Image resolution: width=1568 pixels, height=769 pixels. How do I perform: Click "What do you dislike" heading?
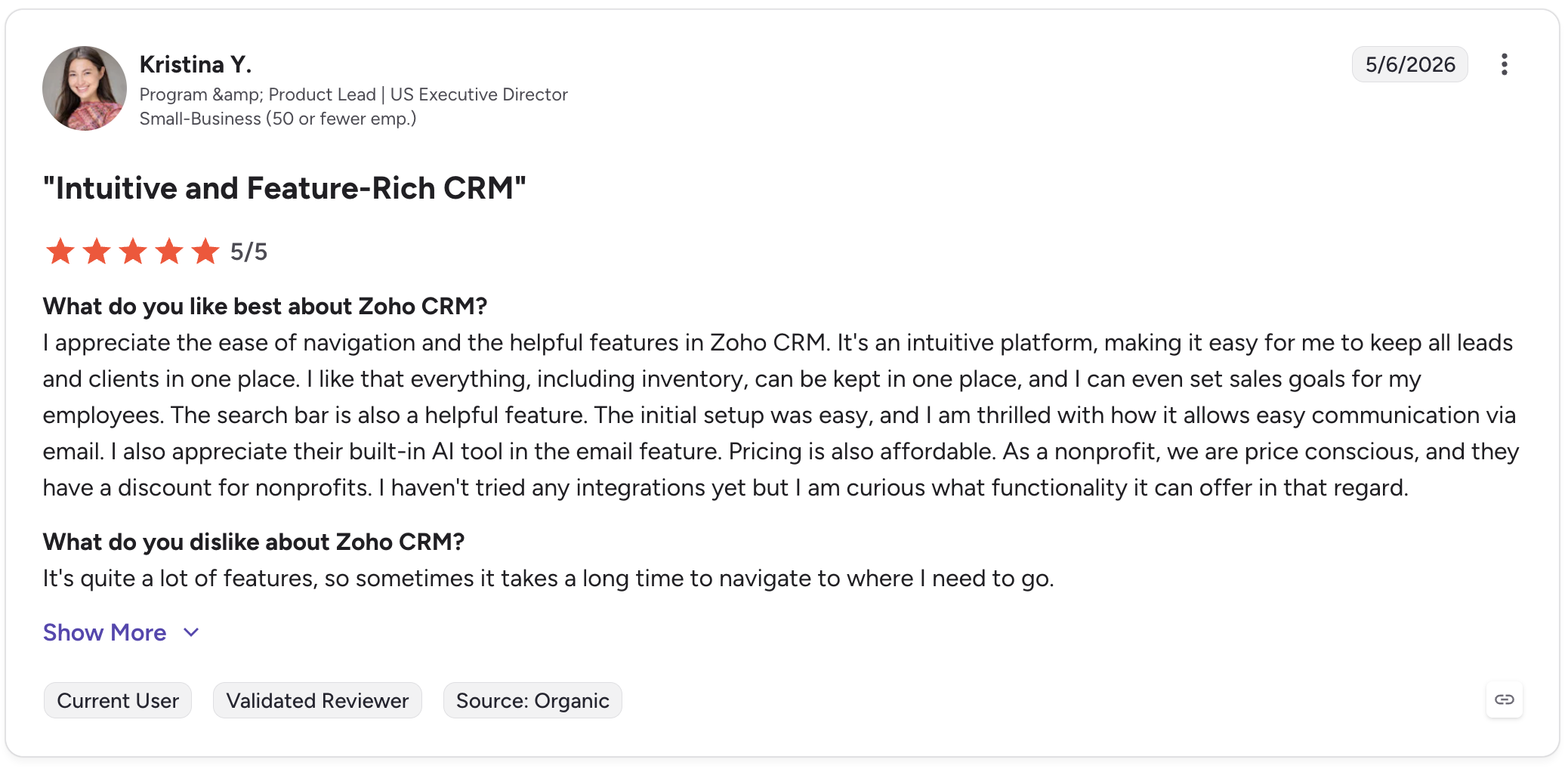(x=254, y=542)
